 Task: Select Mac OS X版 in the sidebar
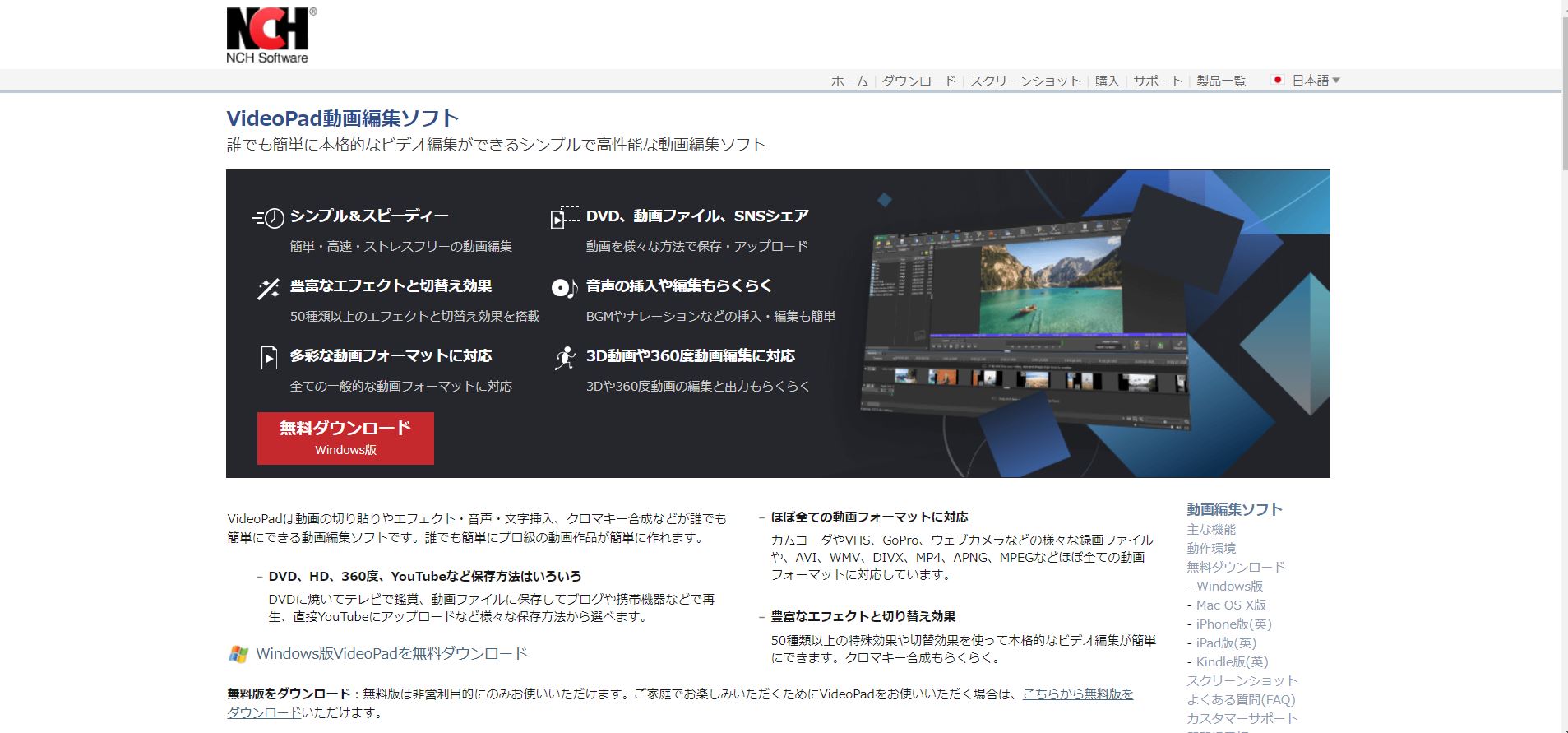pos(1231,605)
